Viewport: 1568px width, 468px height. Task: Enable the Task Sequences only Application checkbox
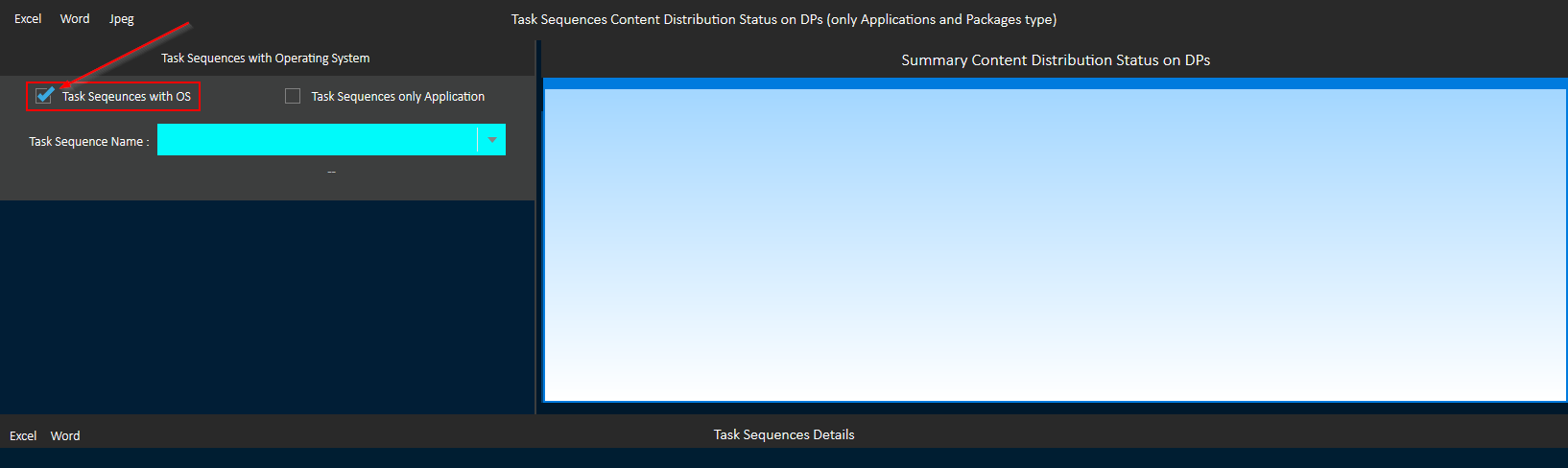tap(293, 96)
